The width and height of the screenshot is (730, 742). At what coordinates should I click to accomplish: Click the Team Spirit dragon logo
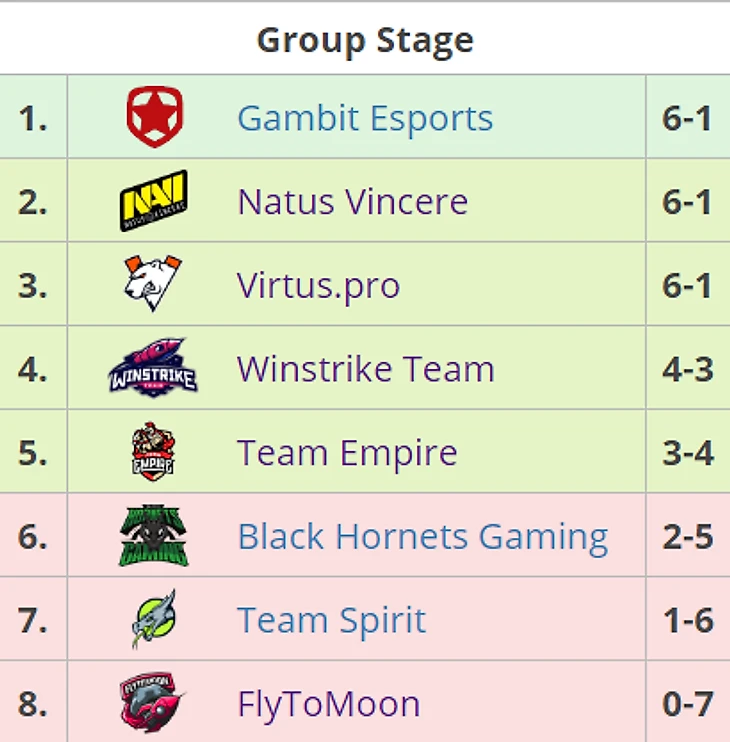(154, 618)
